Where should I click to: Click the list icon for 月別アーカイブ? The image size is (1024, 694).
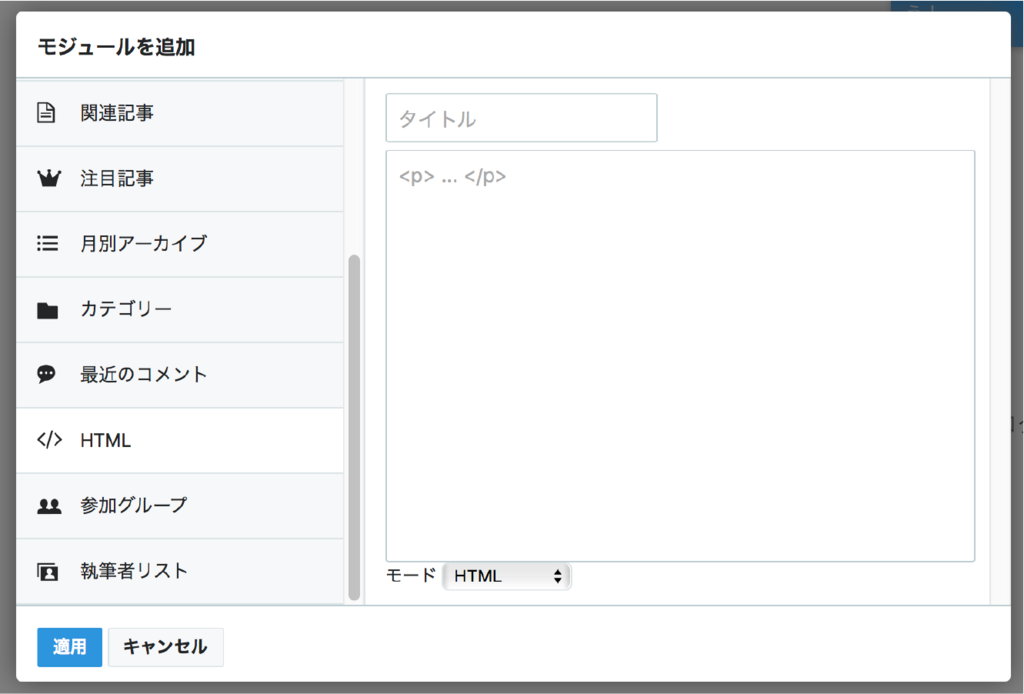pos(47,244)
